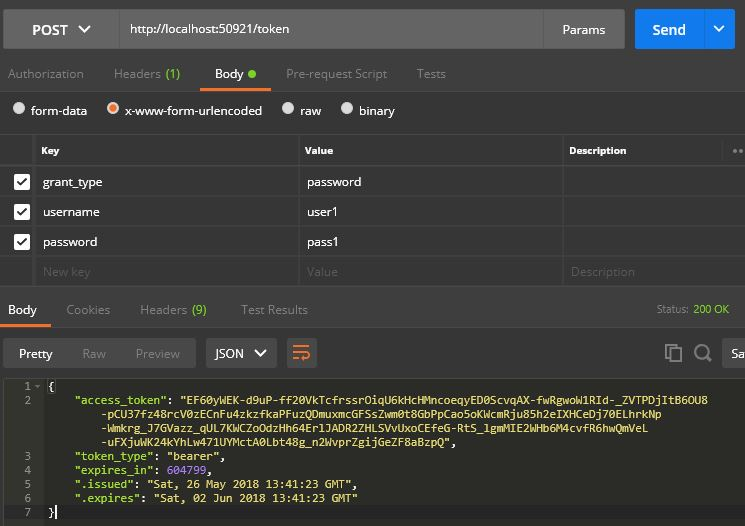Toggle the password row checkbox
This screenshot has height=526, width=745.
[22, 241]
